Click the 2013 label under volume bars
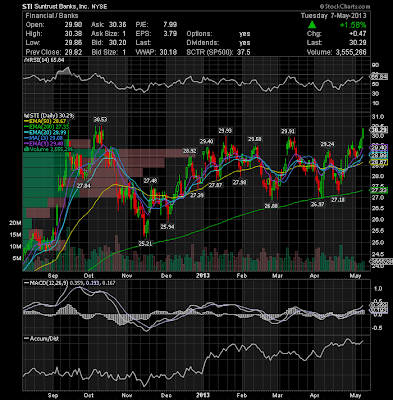Viewport: 393px width, 400px height. coord(203,275)
